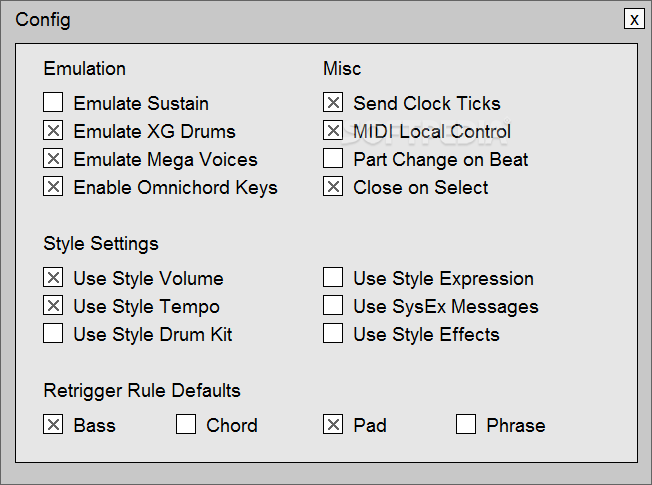Disable Close on Select option

click(333, 186)
